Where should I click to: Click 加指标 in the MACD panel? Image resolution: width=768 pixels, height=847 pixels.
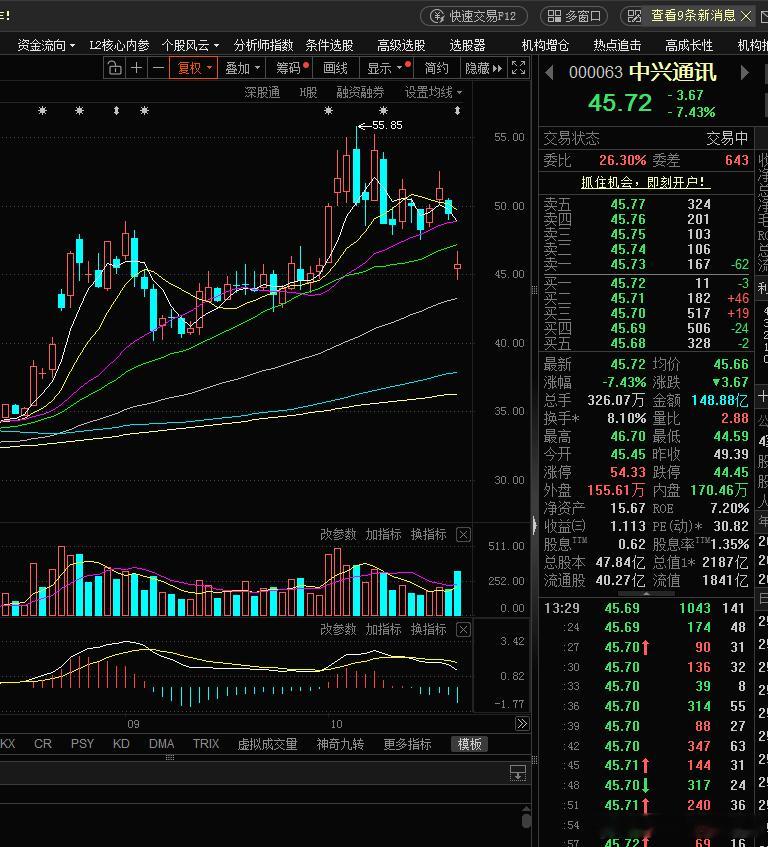383,629
